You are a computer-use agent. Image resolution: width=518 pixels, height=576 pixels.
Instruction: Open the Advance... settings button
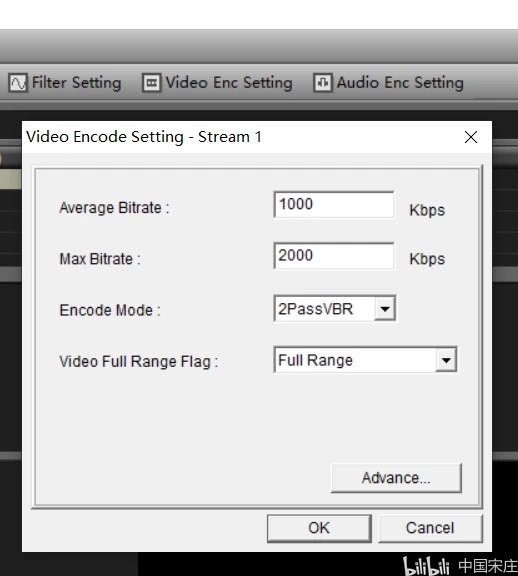pos(396,478)
